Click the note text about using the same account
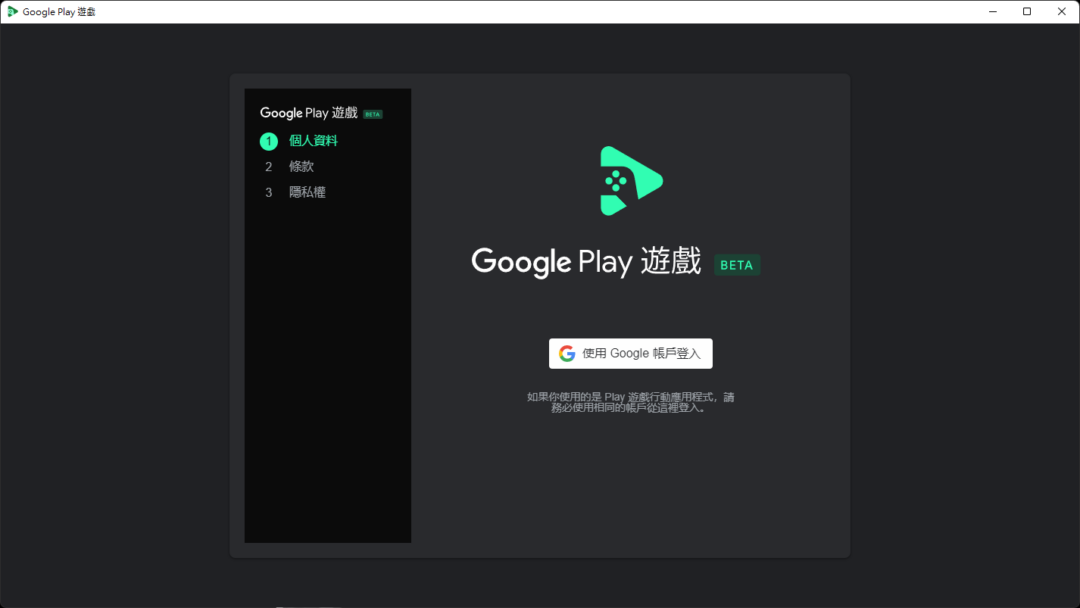 (630, 402)
